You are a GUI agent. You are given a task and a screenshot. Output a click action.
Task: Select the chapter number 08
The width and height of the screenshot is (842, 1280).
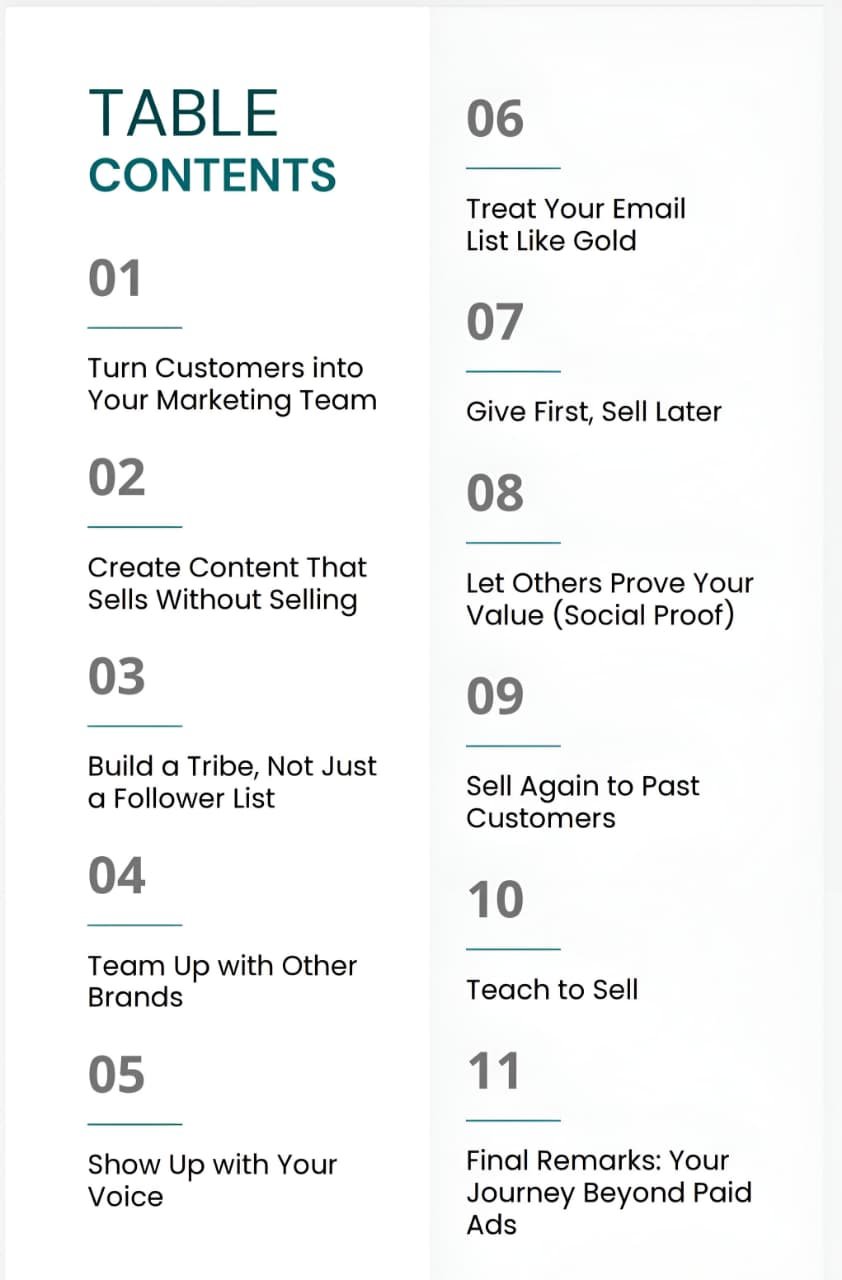click(x=495, y=494)
